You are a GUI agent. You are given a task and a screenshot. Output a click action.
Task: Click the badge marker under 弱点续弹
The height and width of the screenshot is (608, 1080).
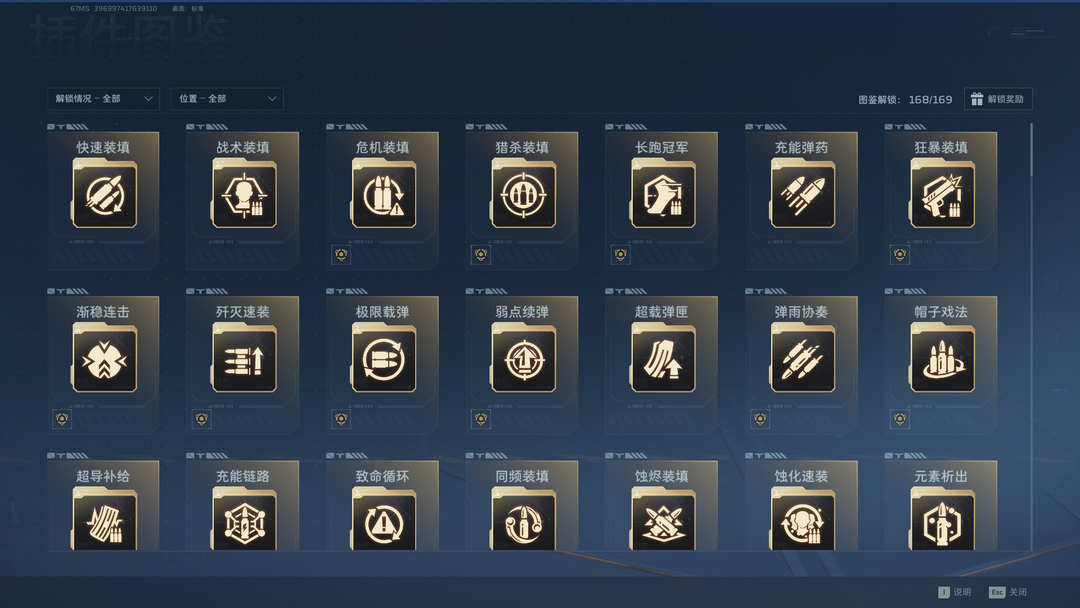click(481, 419)
